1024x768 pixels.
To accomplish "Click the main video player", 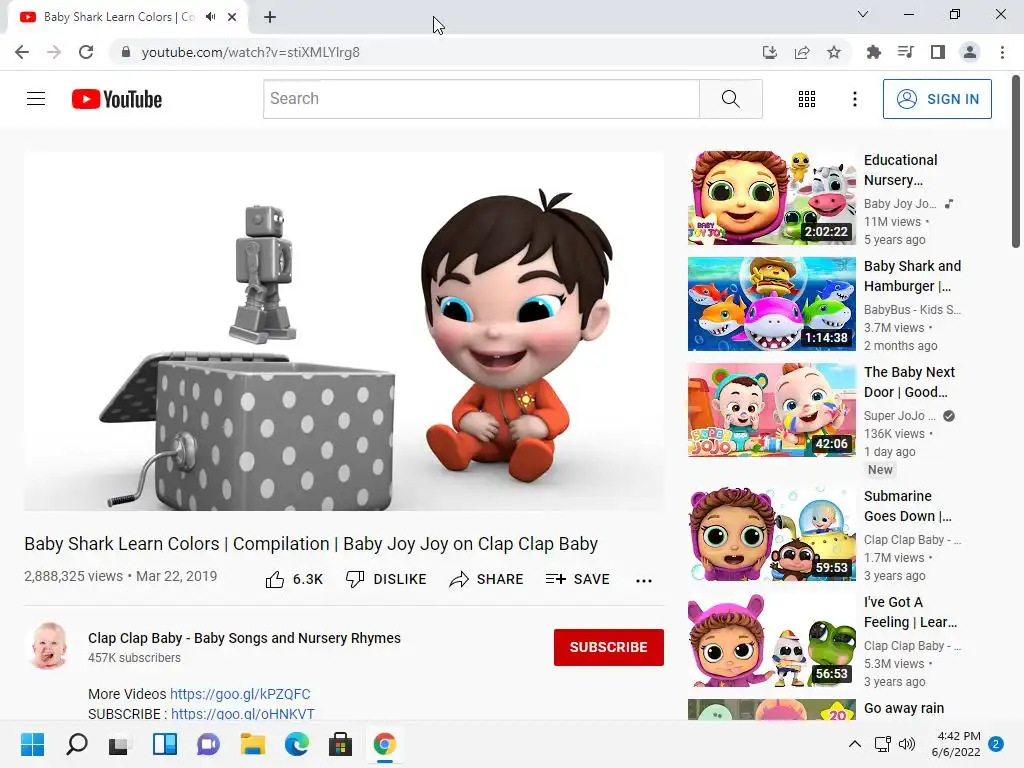I will tap(344, 331).
